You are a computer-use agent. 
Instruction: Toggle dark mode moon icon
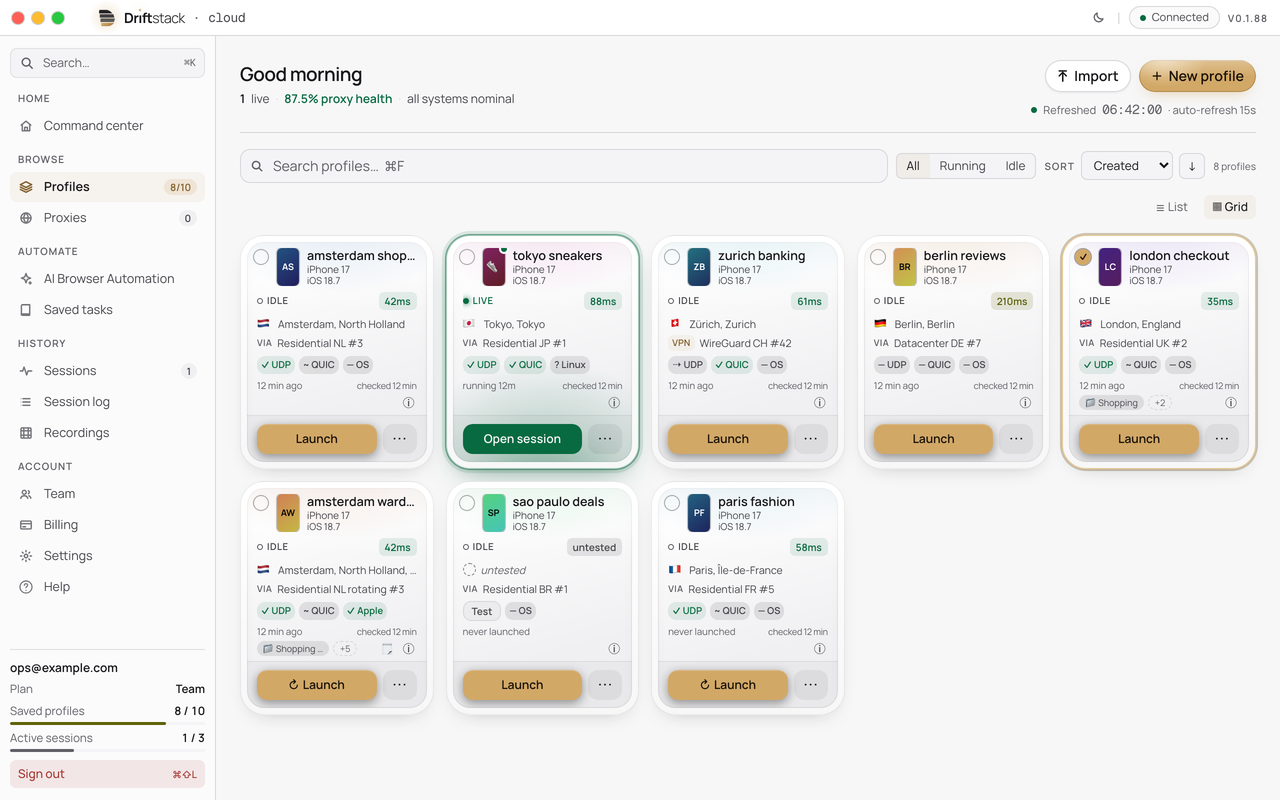(x=1099, y=17)
